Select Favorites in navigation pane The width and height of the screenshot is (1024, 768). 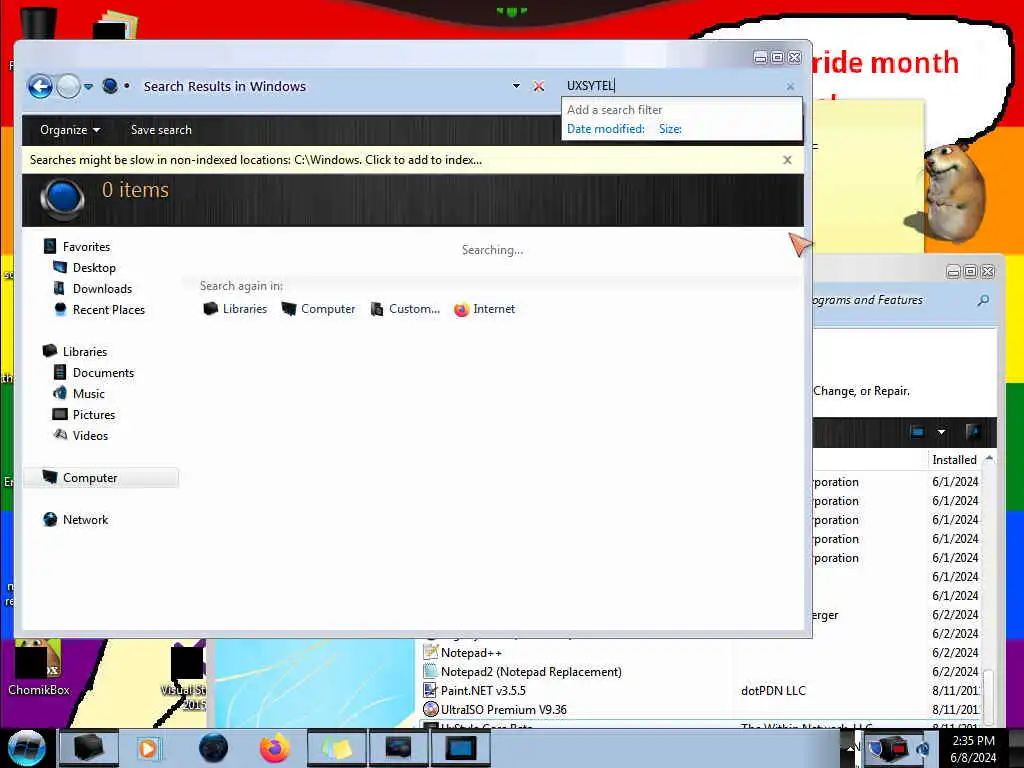[86, 246]
